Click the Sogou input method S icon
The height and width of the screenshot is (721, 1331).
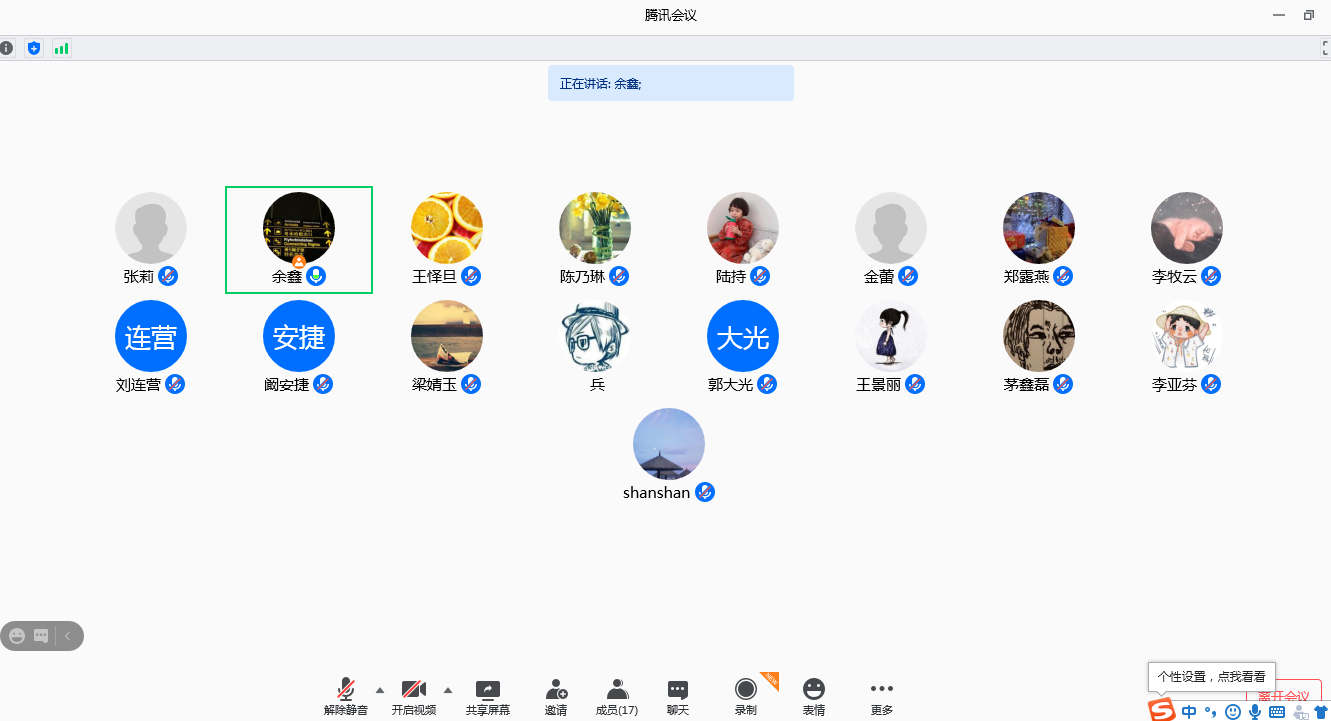coord(1161,711)
